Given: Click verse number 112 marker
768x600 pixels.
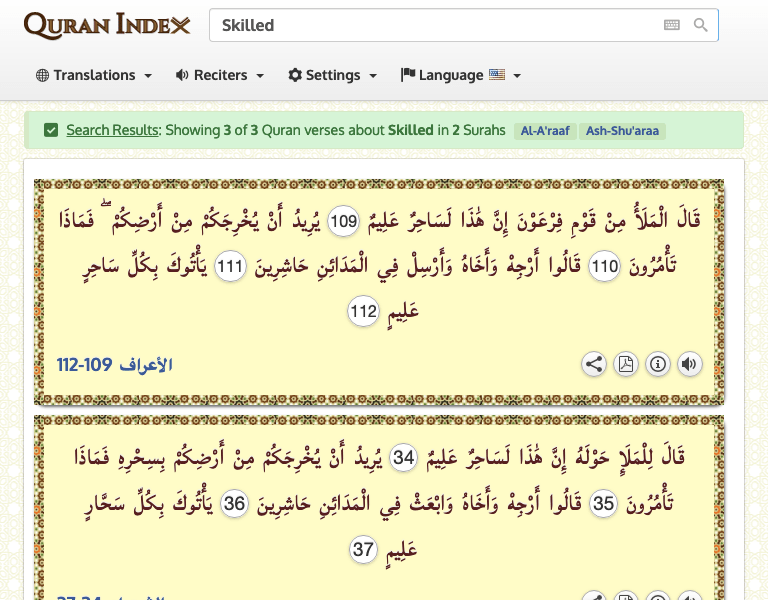Looking at the screenshot, I should pos(363,311).
